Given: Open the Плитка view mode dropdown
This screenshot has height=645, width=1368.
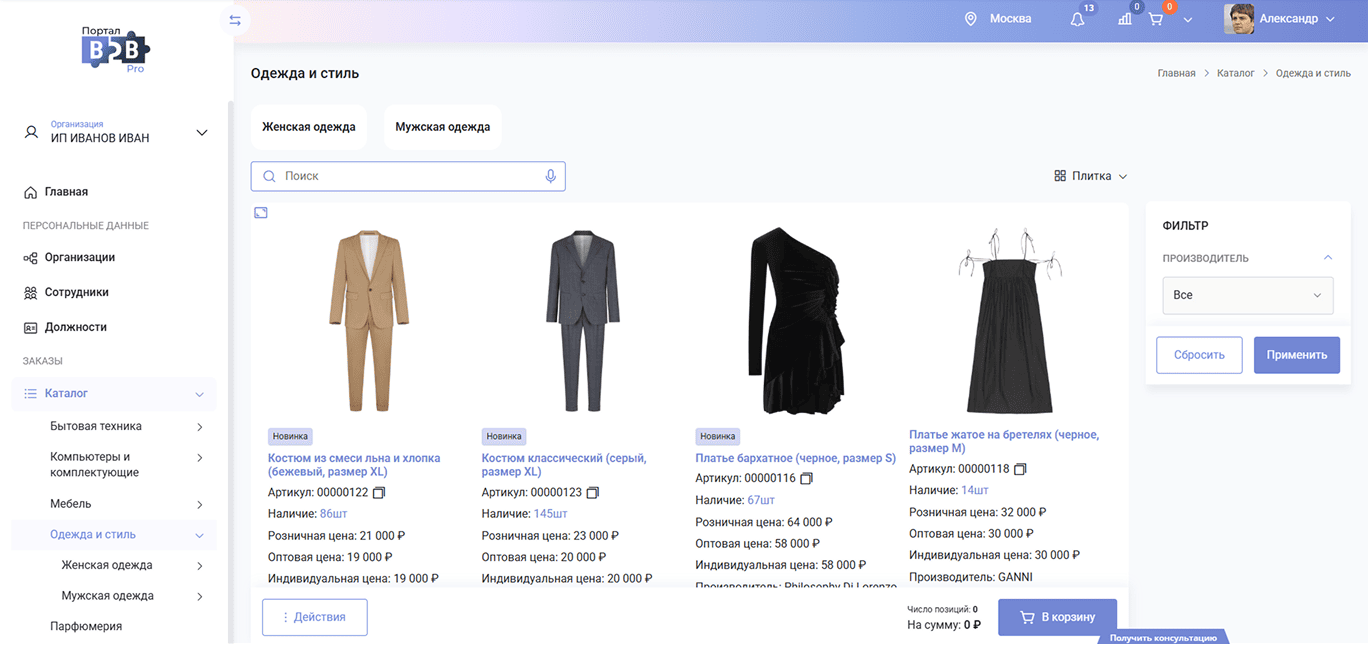Looking at the screenshot, I should point(1090,176).
